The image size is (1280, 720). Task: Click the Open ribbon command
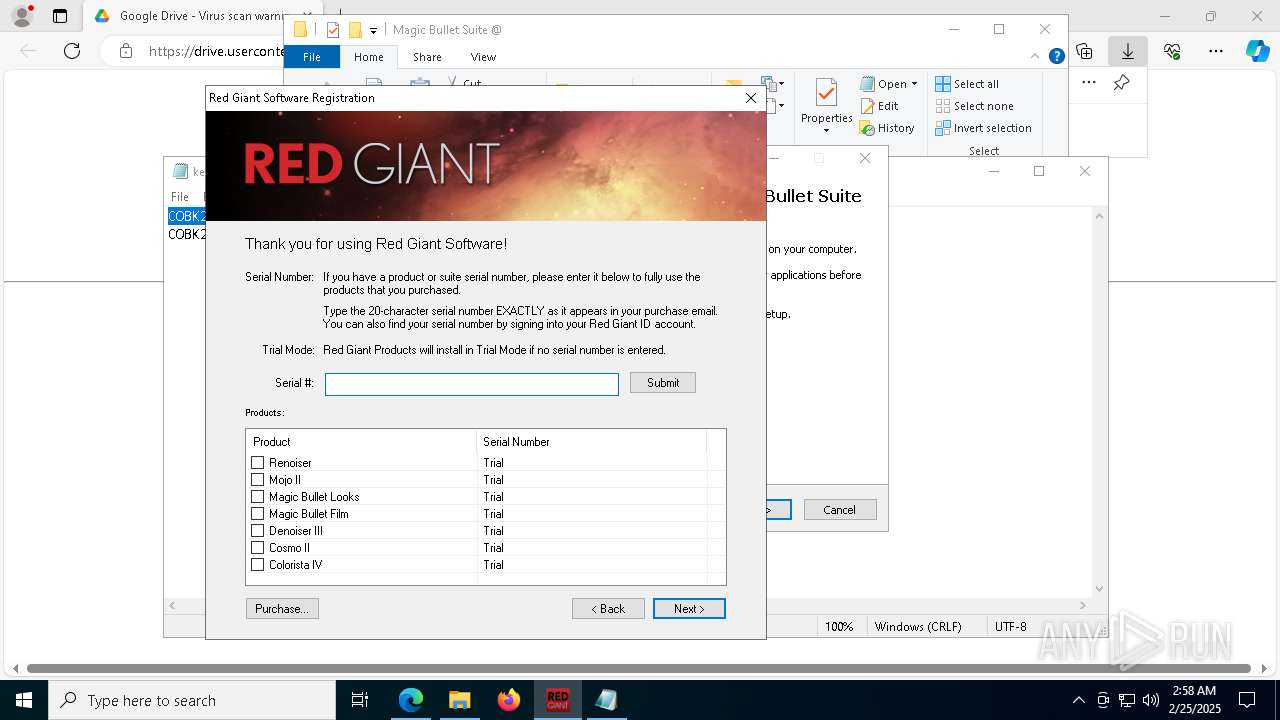pos(883,84)
